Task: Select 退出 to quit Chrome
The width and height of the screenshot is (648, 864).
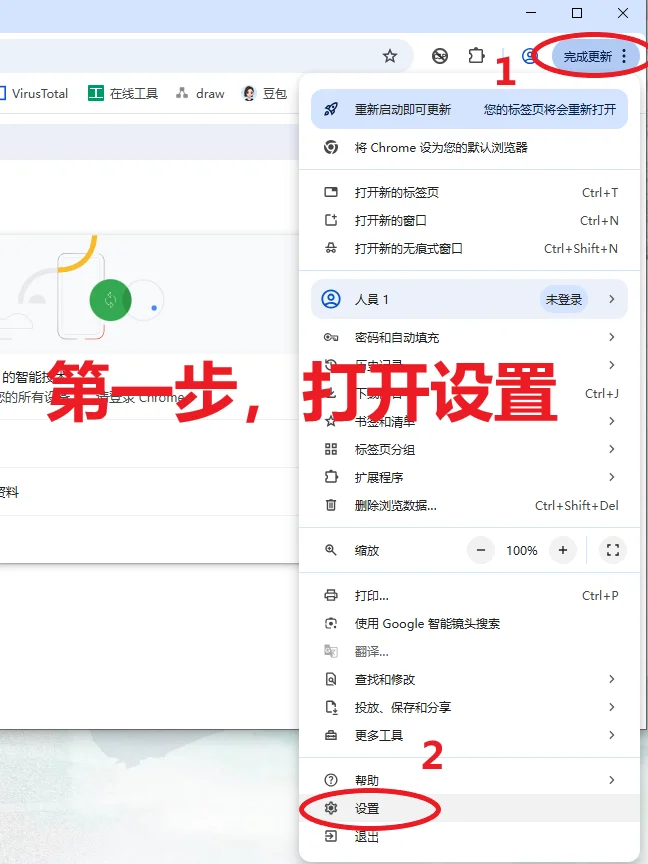Action: click(469, 836)
